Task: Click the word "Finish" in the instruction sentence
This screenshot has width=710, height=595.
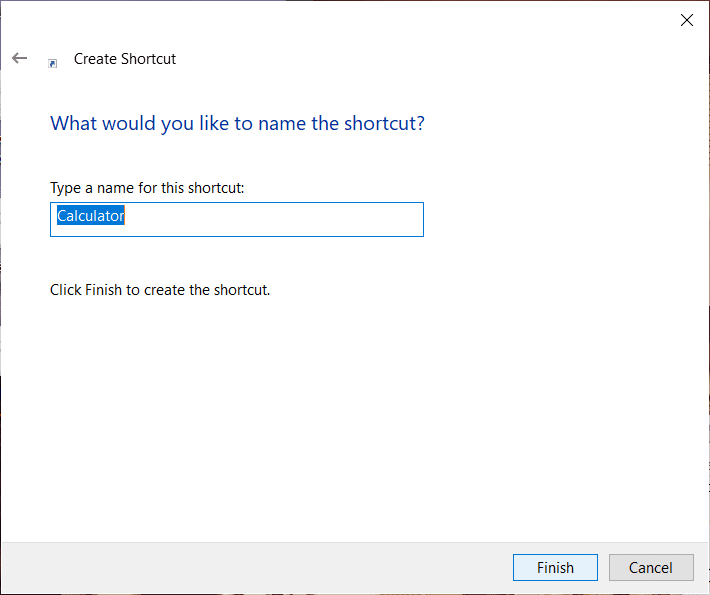Action: click(x=105, y=290)
